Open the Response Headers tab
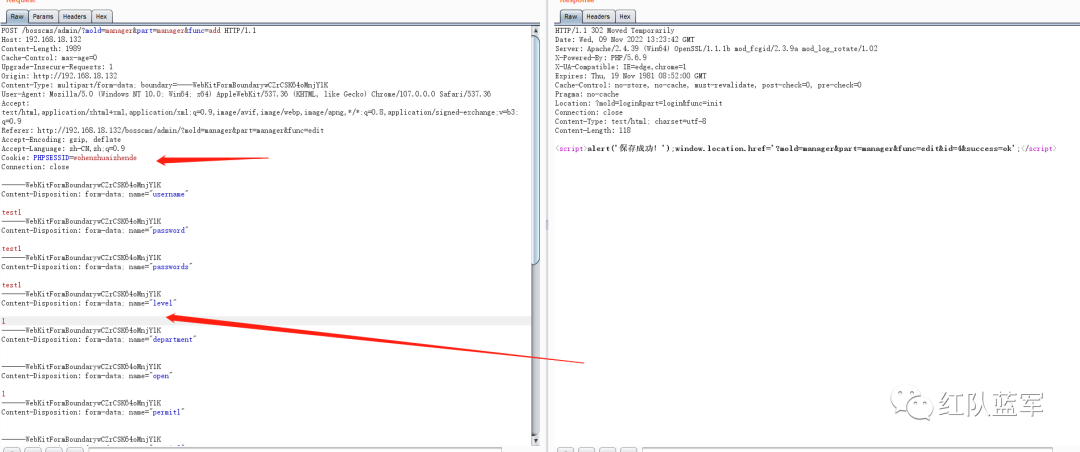 pos(599,17)
